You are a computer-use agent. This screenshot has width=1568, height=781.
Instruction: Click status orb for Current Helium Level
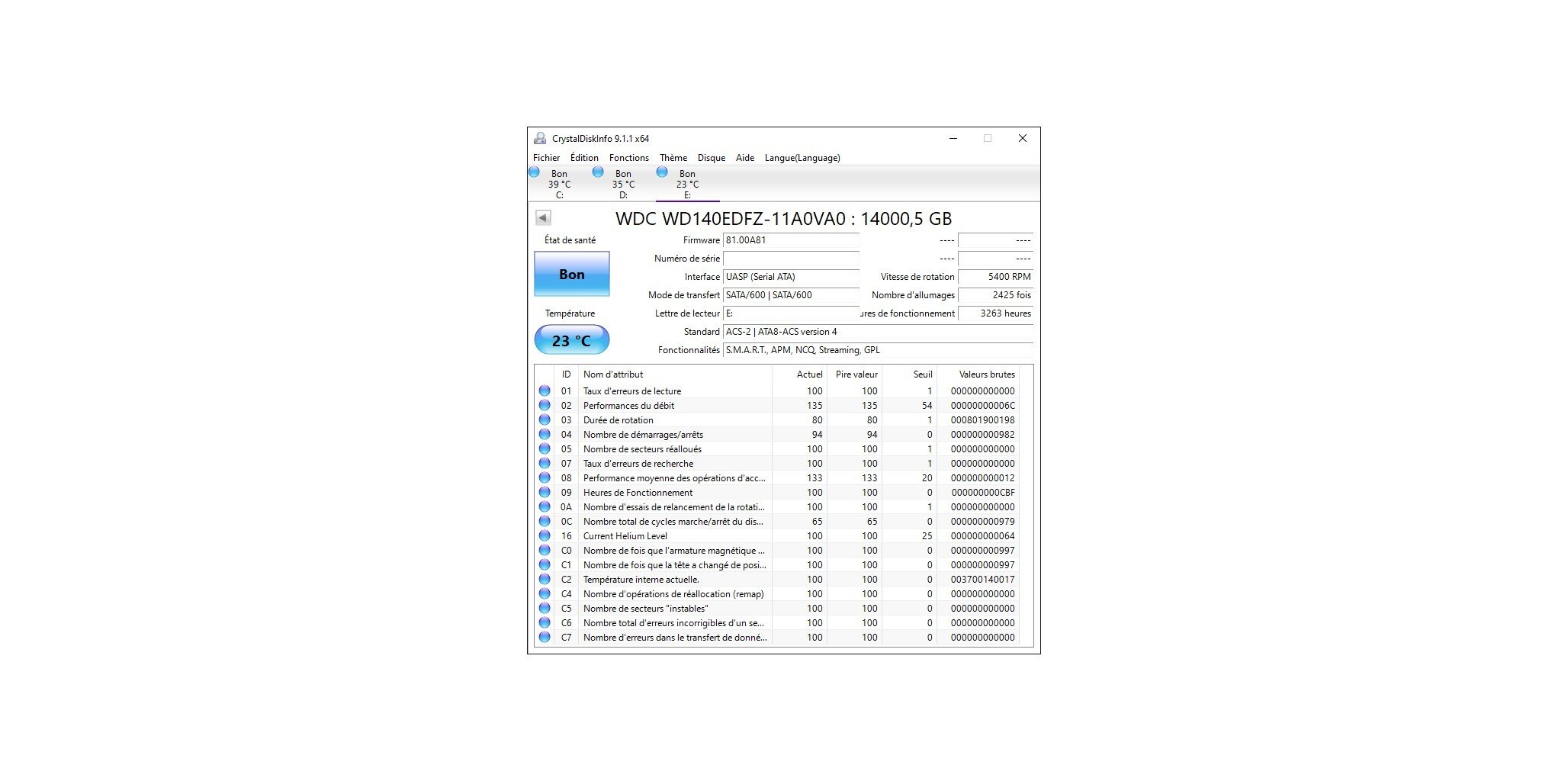[545, 535]
